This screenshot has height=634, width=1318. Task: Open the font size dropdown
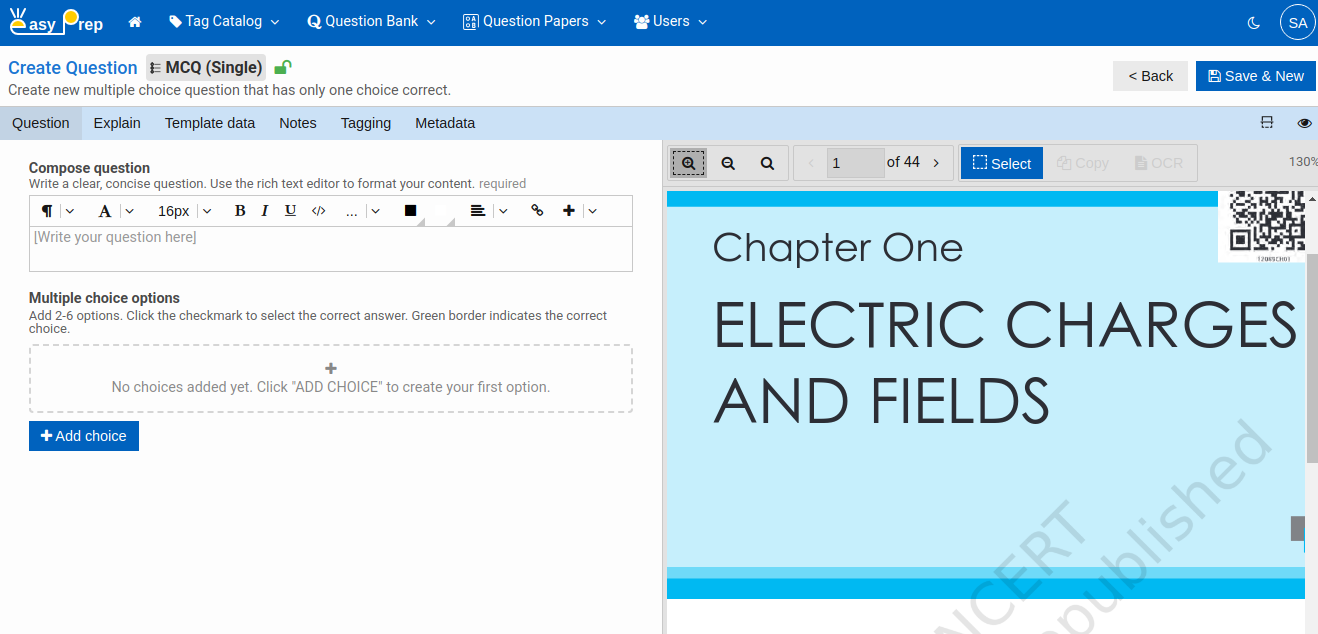point(183,211)
